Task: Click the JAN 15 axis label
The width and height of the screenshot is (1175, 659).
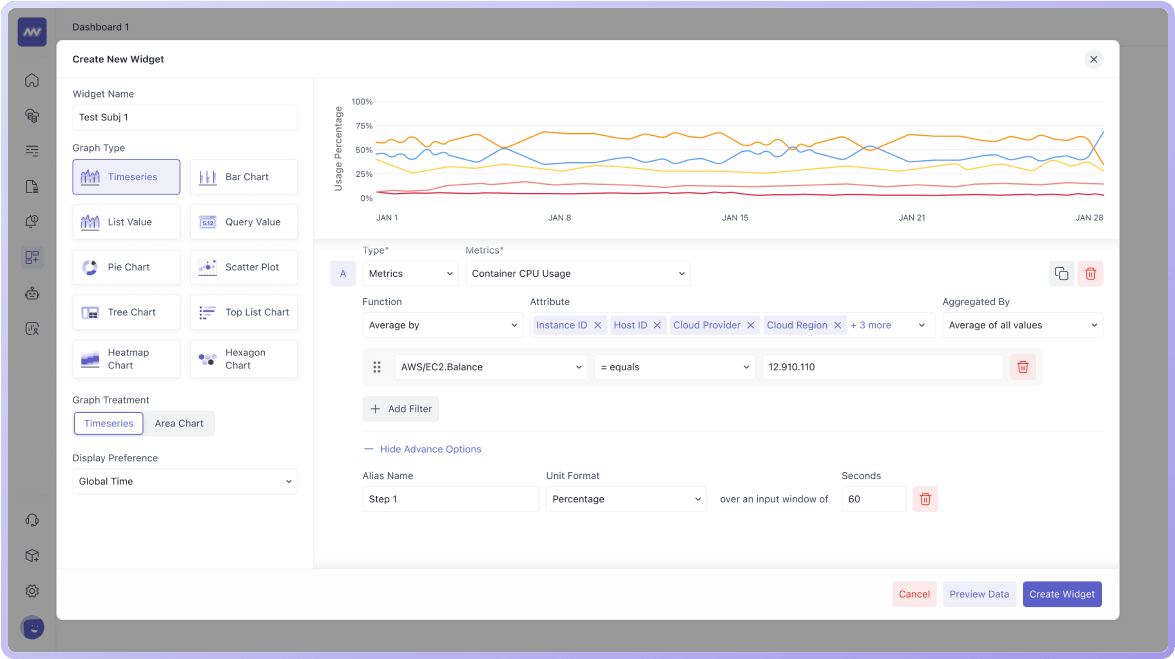Action: 735,218
